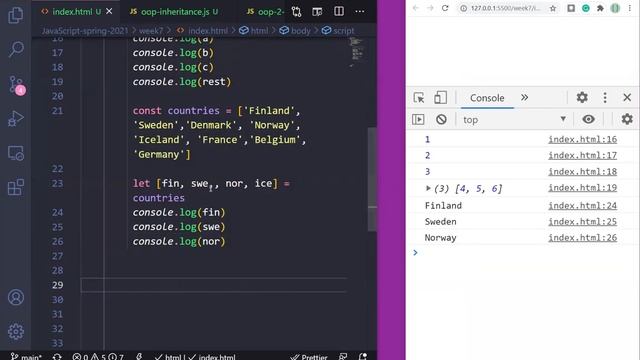Open the browser Extensions puzzle icon

pyautogui.click(x=600, y=8)
